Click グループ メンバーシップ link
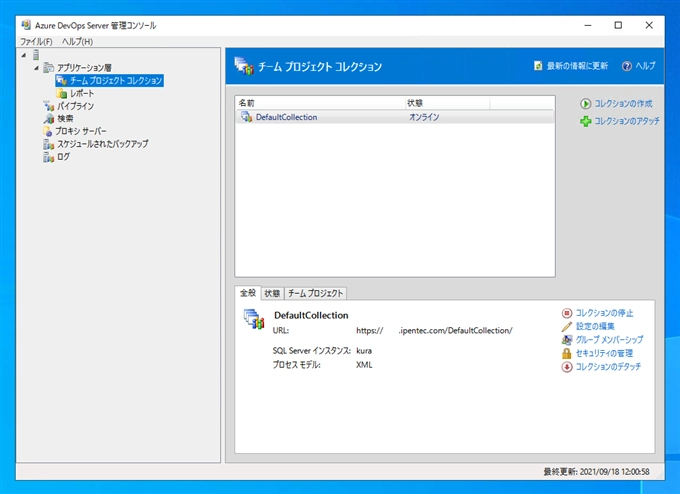 (609, 340)
